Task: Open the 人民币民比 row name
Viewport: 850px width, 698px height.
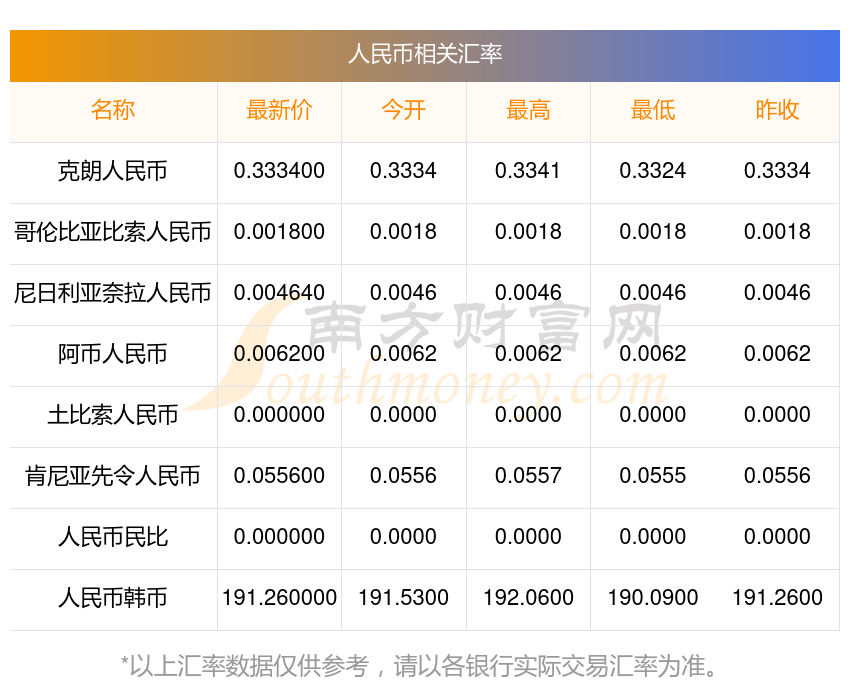Action: (x=113, y=537)
